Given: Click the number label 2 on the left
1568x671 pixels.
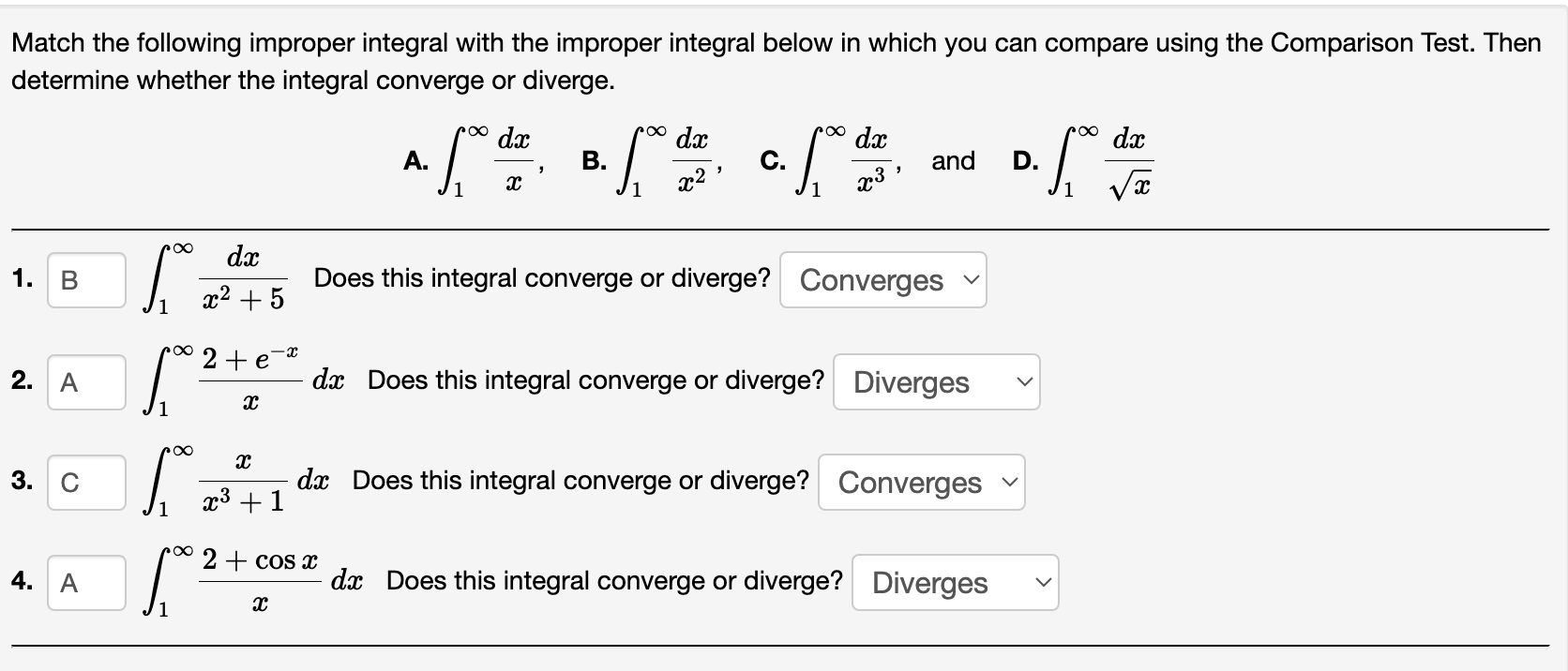Looking at the screenshot, I should pyautogui.click(x=21, y=381).
